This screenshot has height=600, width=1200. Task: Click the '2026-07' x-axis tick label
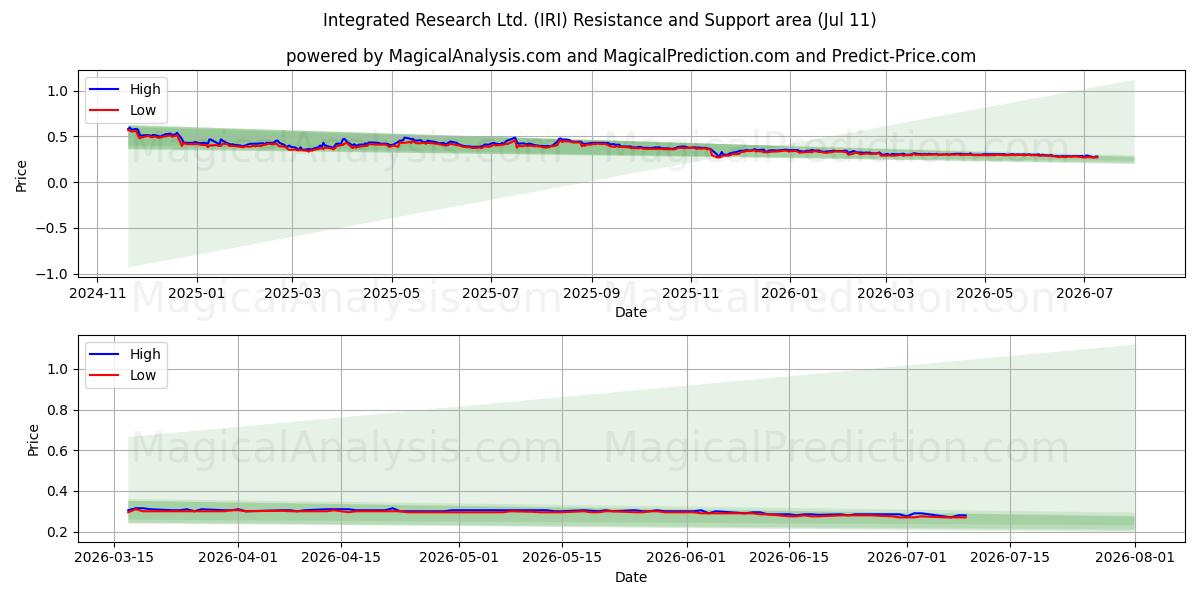coord(1083,294)
